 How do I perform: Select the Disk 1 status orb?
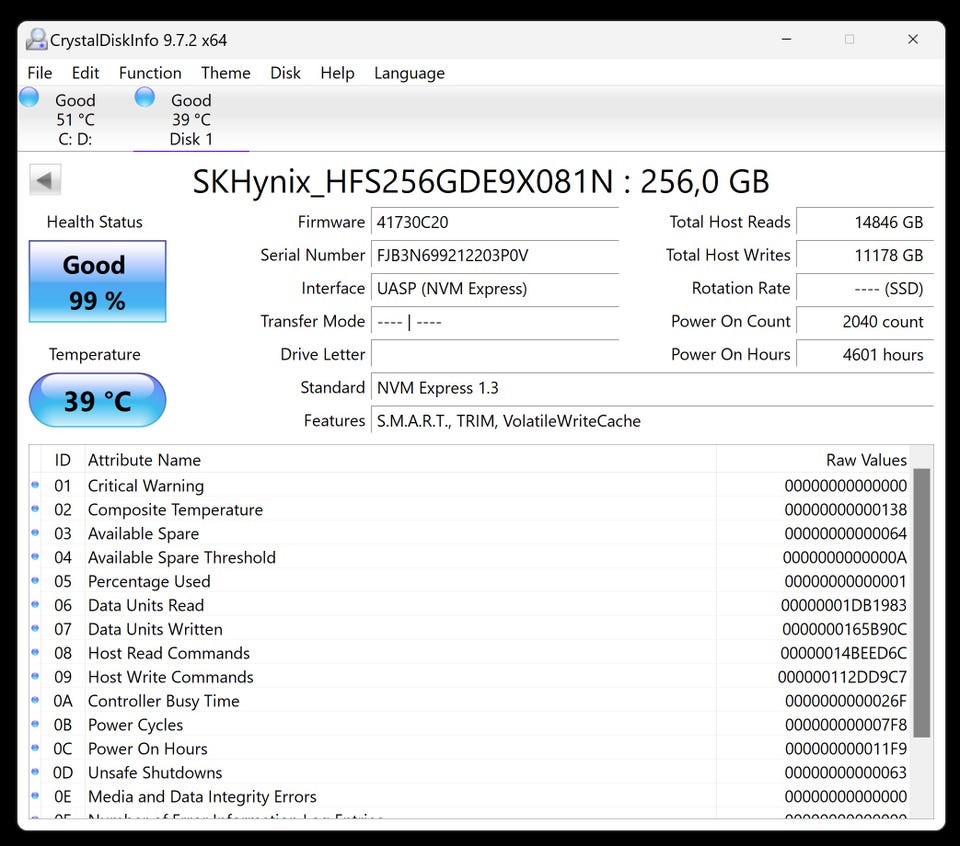click(x=145, y=98)
